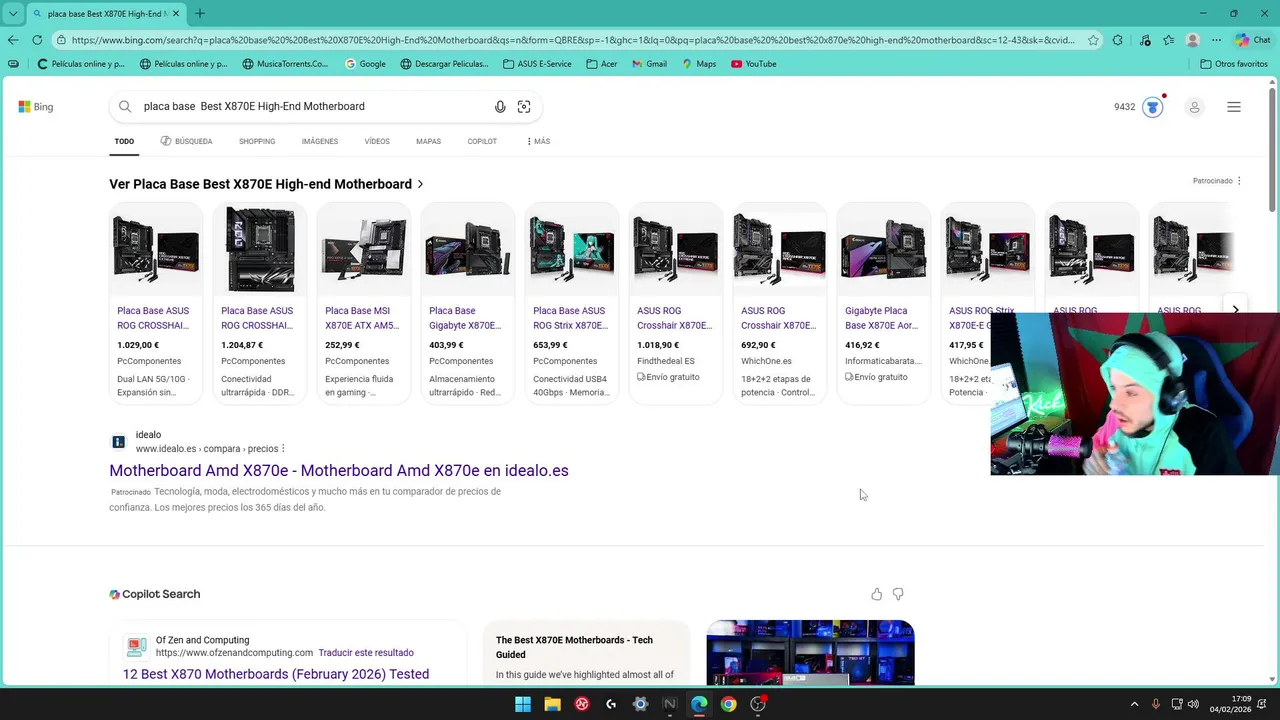
Task: Switch to SHOPPING tab
Action: click(x=257, y=141)
